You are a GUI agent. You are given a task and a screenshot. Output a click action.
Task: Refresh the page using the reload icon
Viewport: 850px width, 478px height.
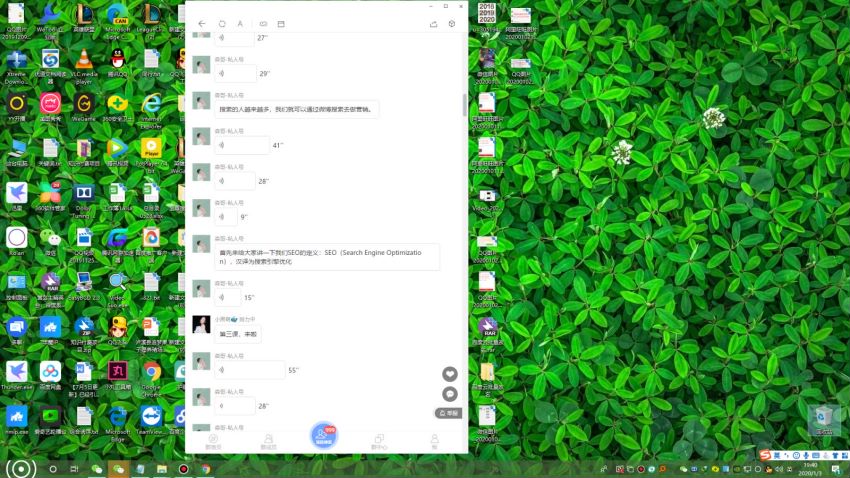tap(222, 23)
